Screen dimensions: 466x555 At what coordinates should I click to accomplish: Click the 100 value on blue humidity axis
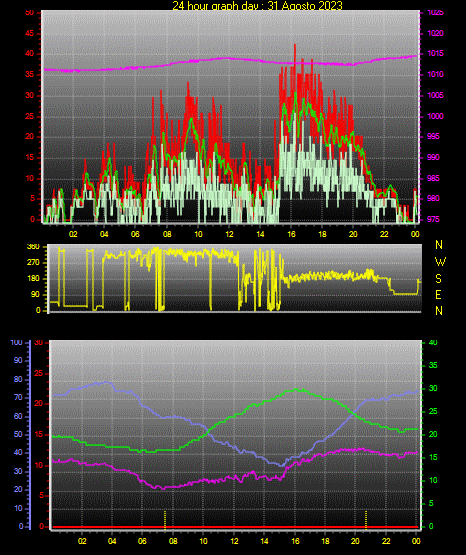tap(16, 342)
